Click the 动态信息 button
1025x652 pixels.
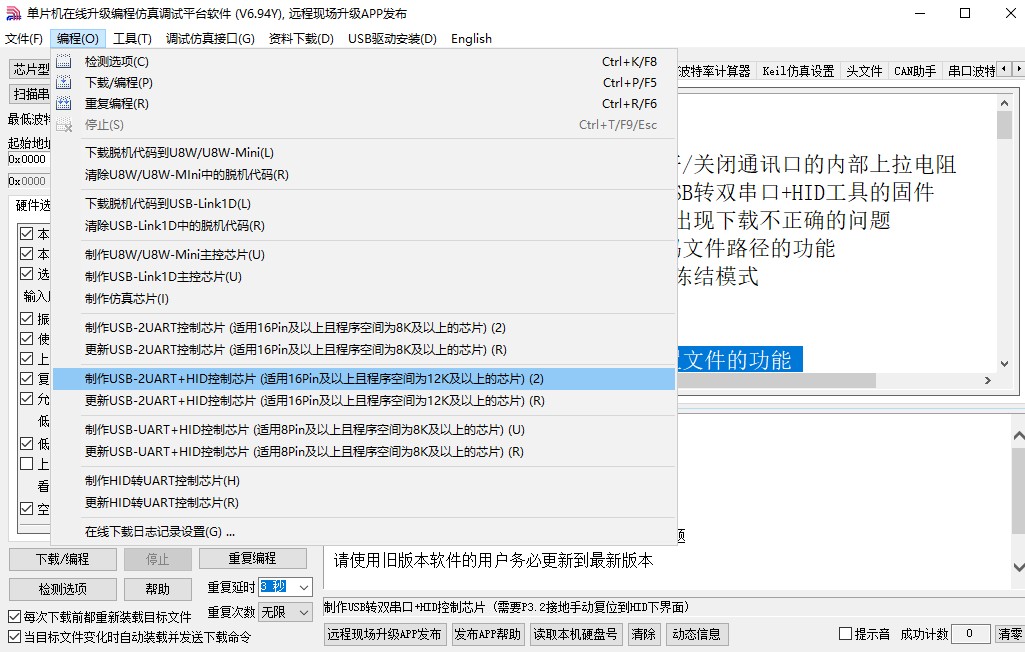tap(696, 634)
